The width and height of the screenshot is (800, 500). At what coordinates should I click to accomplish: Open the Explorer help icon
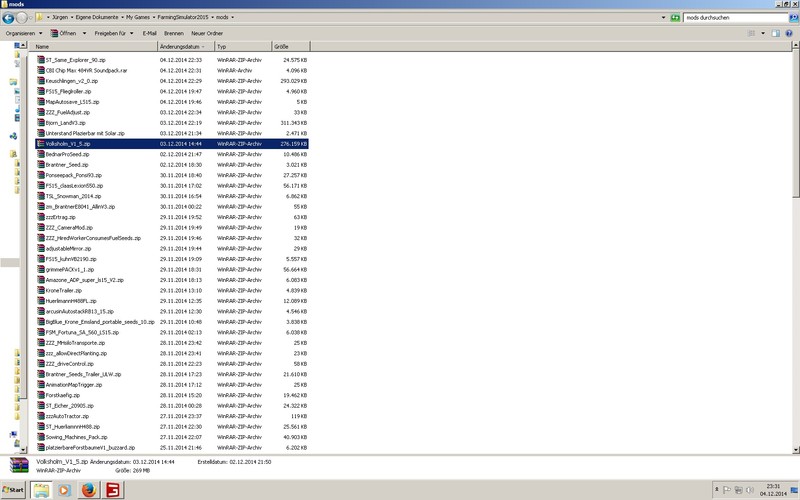point(789,33)
